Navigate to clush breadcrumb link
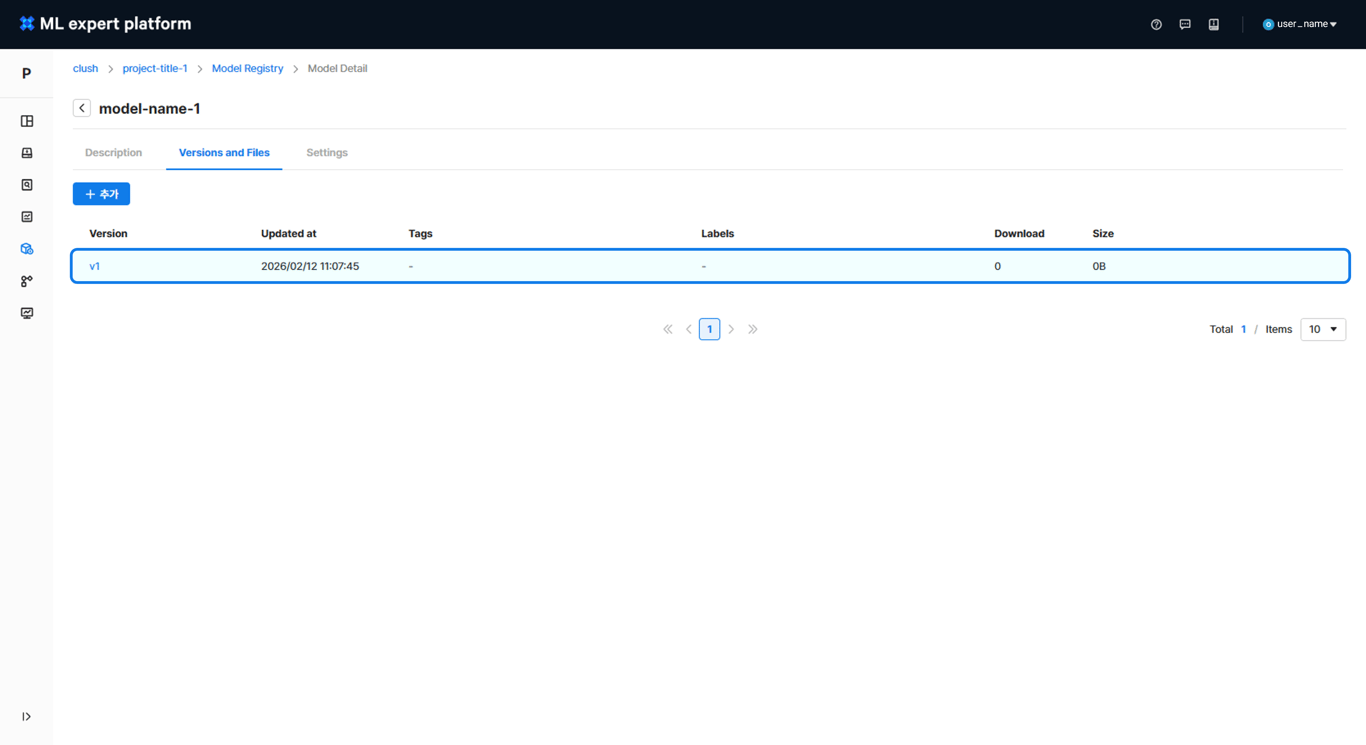This screenshot has width=1366, height=745. [86, 69]
